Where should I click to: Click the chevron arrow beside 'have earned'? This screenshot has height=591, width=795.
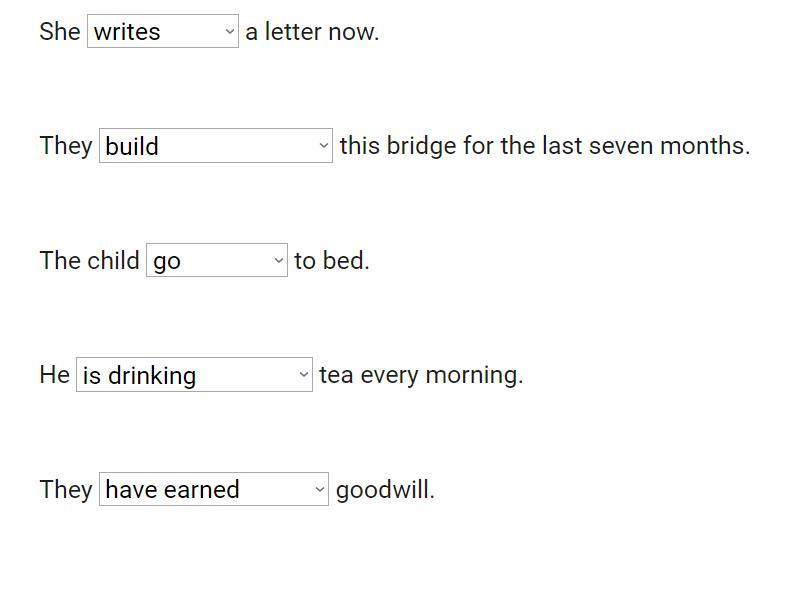(320, 490)
